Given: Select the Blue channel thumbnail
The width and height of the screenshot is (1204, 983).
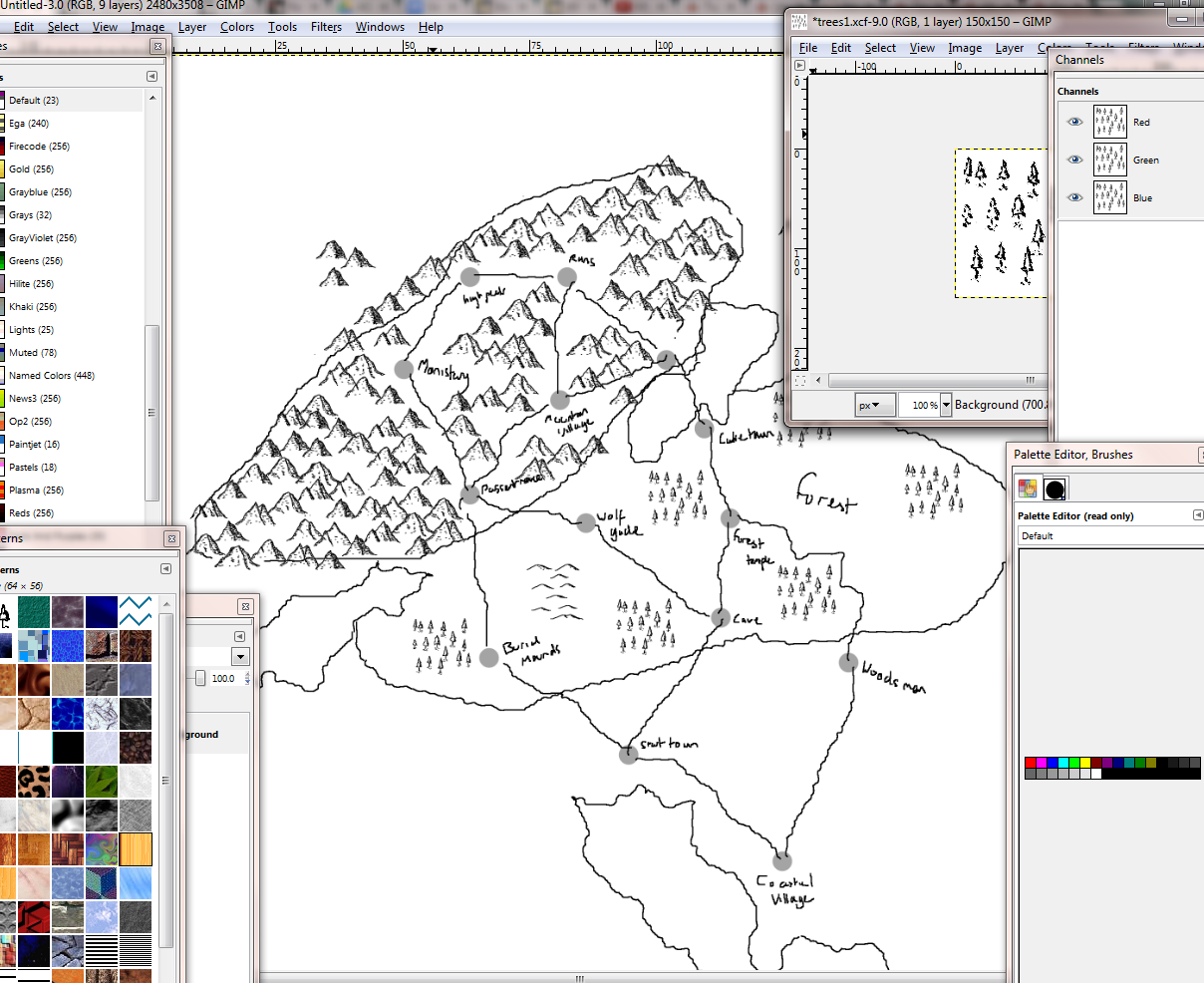Looking at the screenshot, I should pos(1109,197).
